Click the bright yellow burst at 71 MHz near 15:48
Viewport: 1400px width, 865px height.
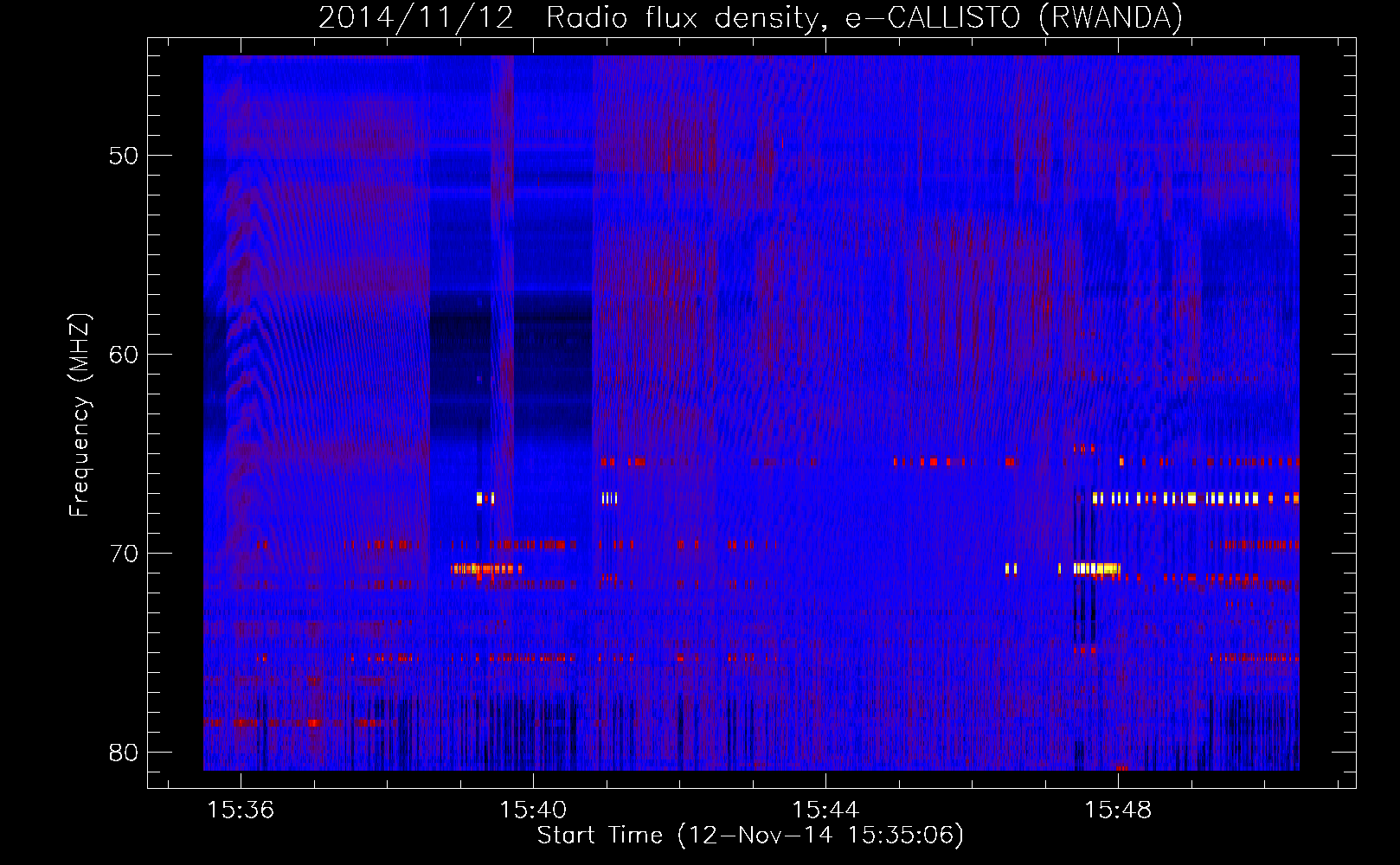point(1097,568)
